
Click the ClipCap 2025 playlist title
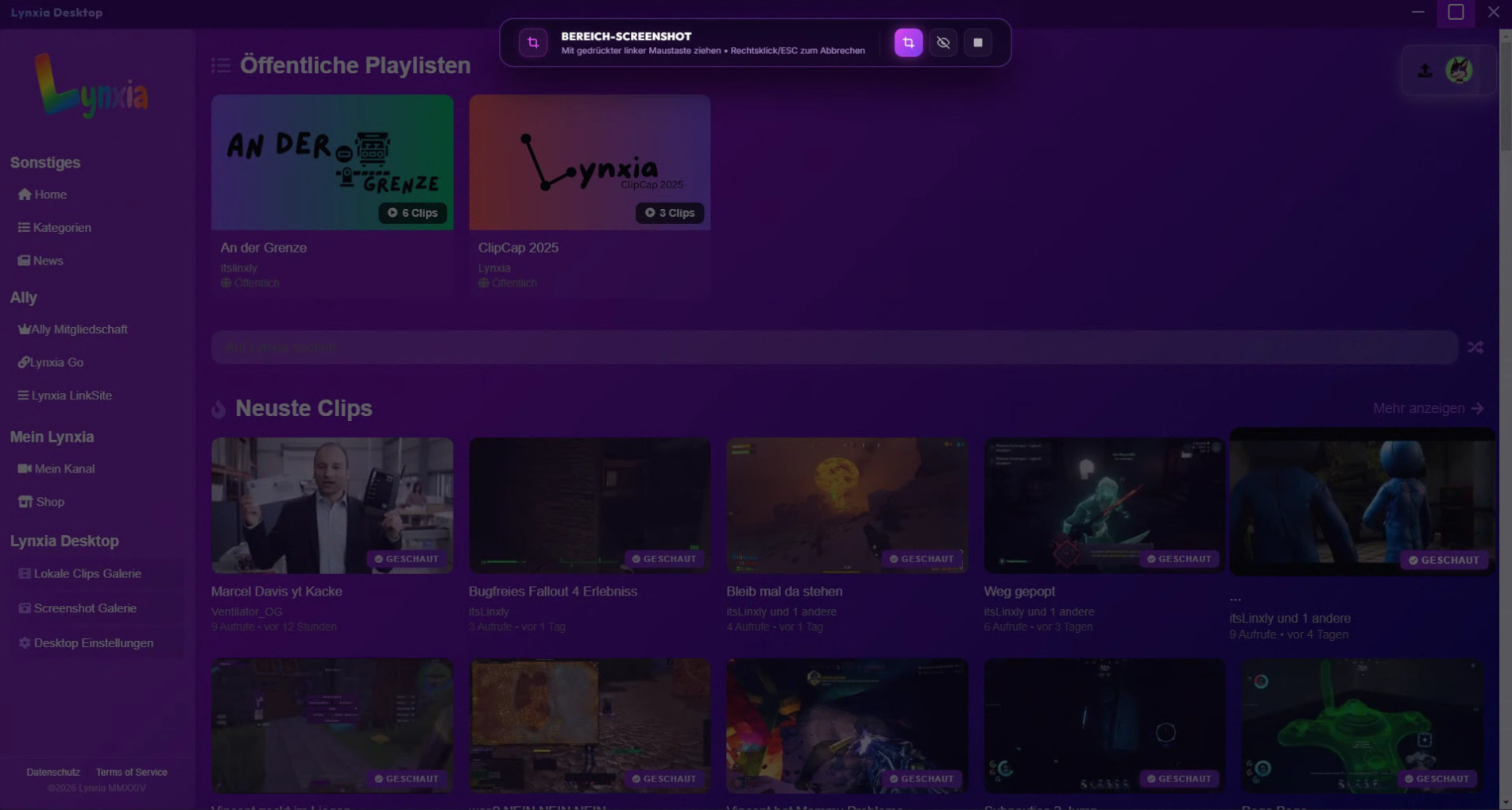[518, 248]
